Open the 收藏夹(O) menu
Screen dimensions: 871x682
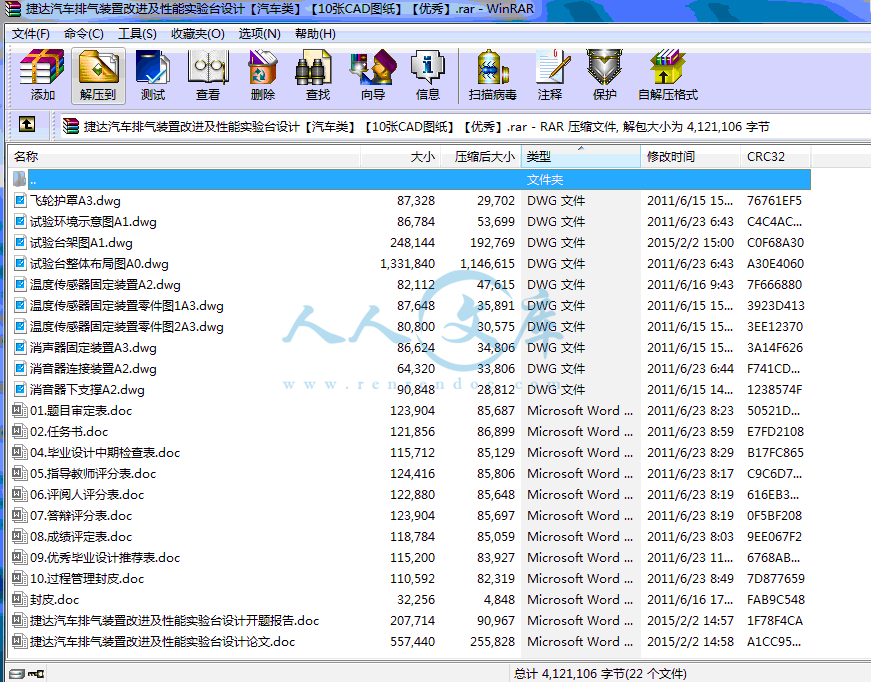[x=198, y=34]
